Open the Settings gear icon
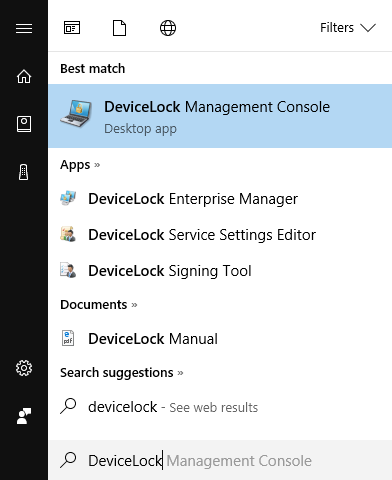392x480 pixels. click(x=24, y=368)
